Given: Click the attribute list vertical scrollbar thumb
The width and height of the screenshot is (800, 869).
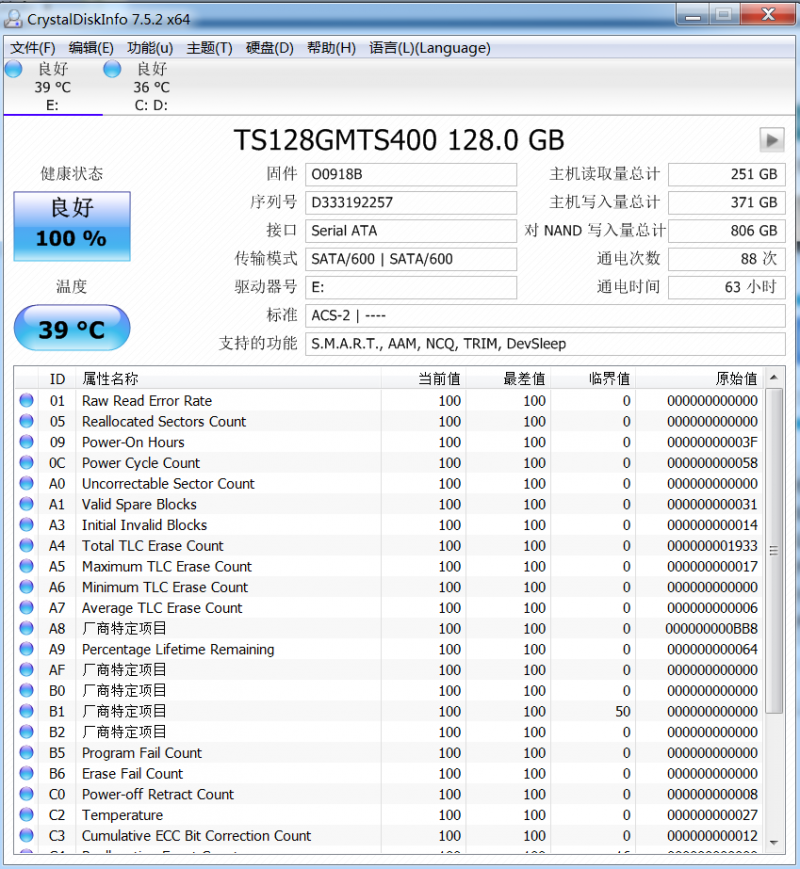Looking at the screenshot, I should coord(774,550).
